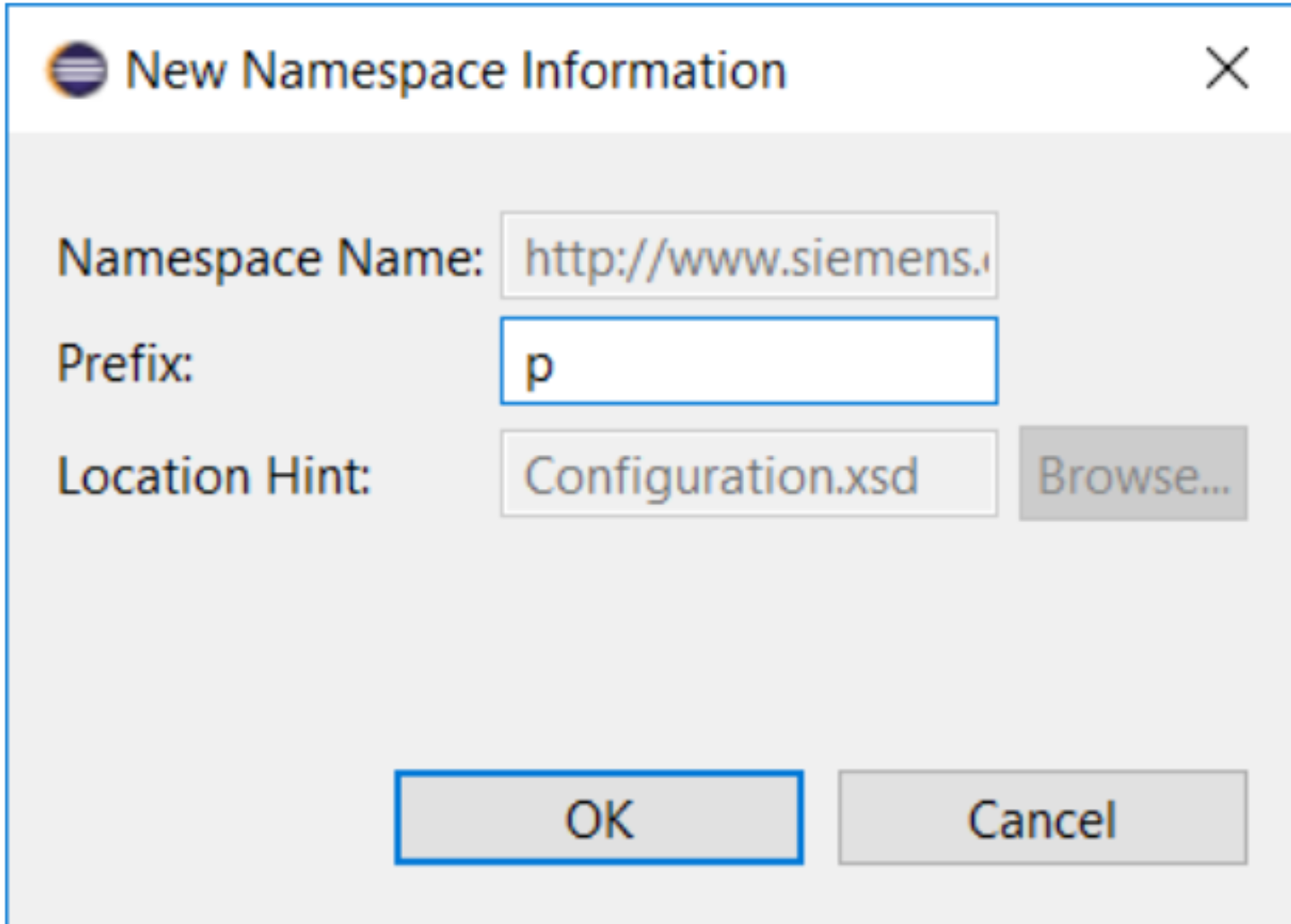
Task: Click the "New Namespace Information" title text
Action: click(x=456, y=70)
